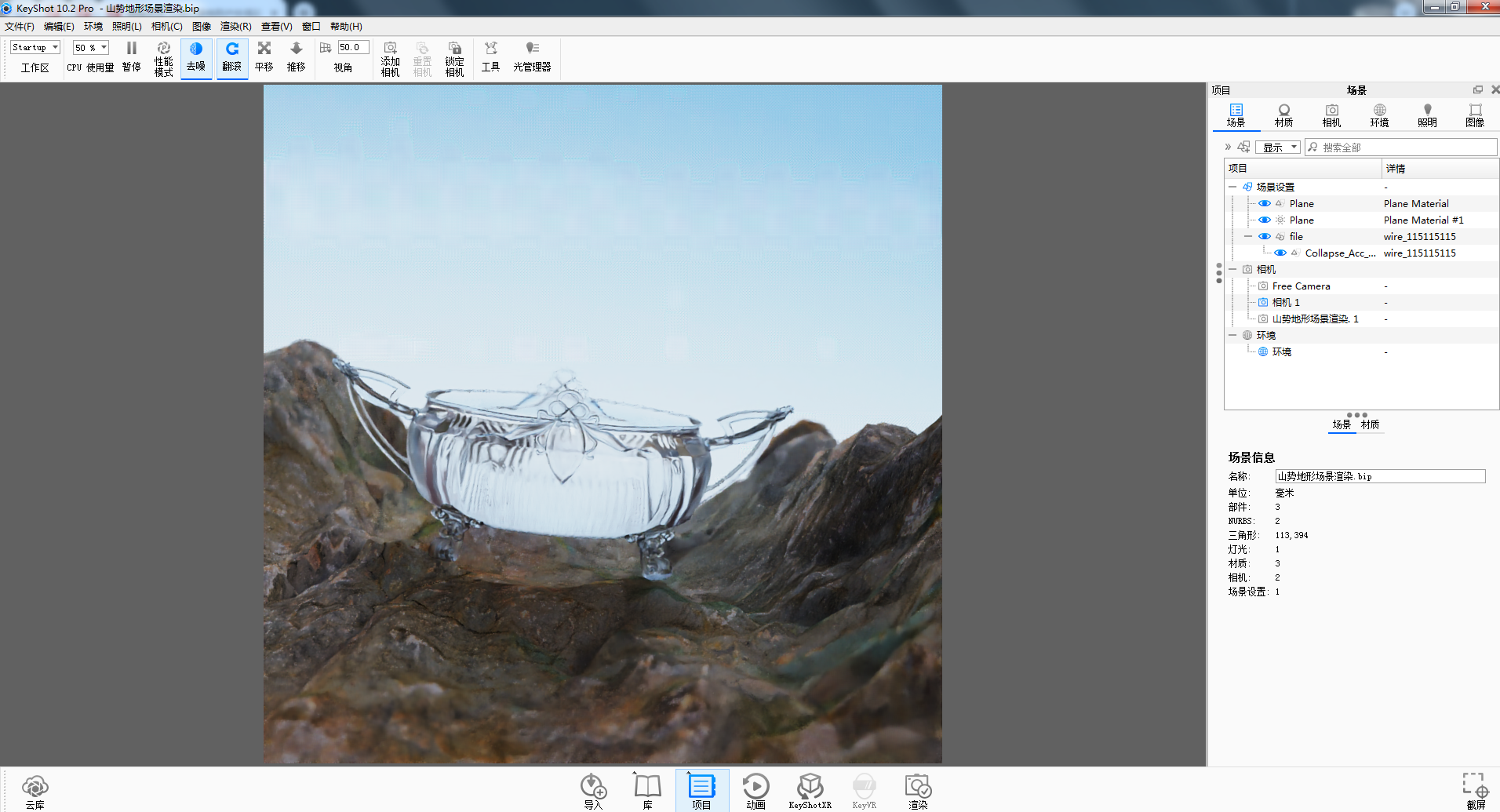Click the add-to-scene icon beside 显示 dropdown
The image size is (1500, 812).
1243,147
